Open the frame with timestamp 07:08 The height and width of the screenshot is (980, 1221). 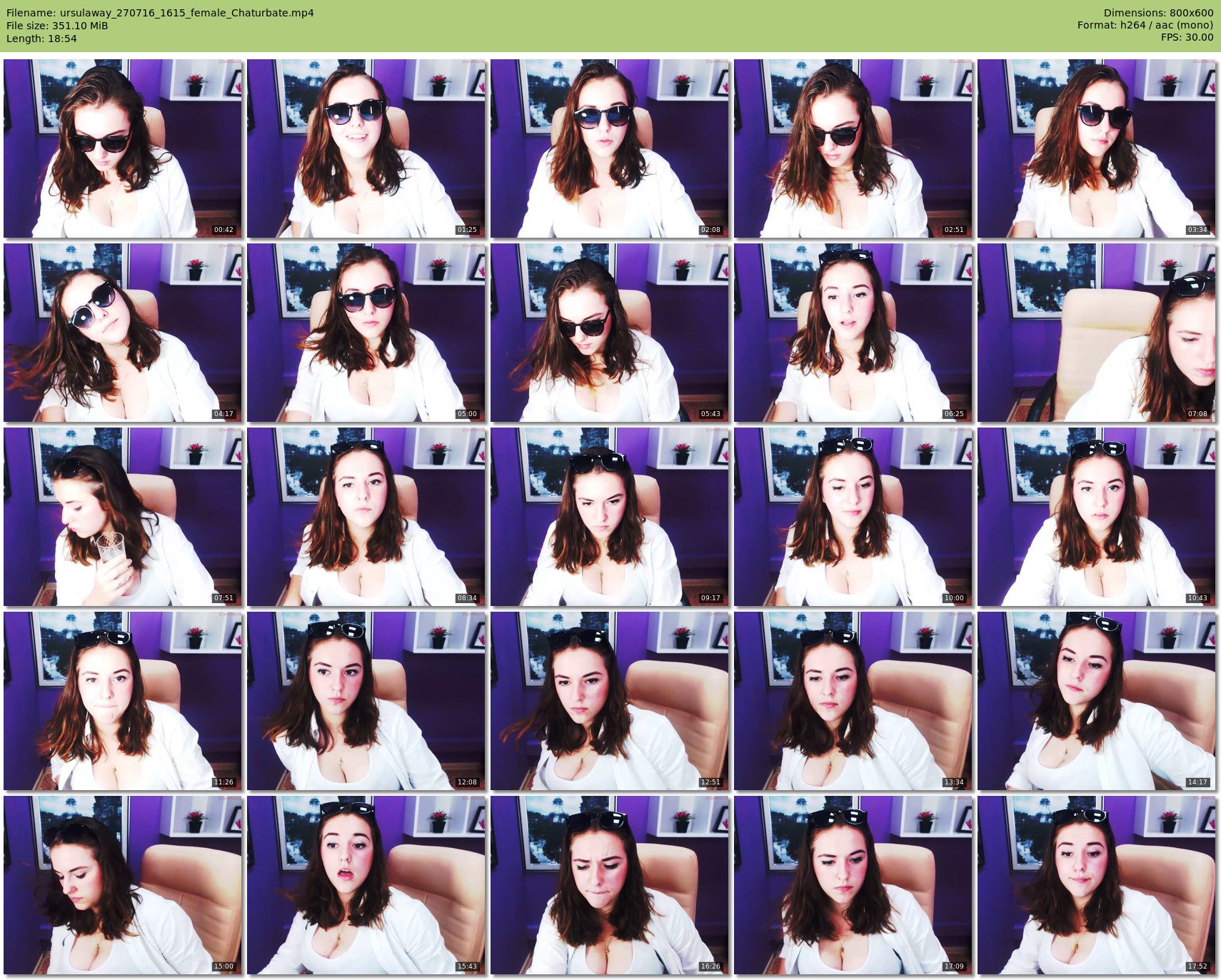click(x=1097, y=333)
